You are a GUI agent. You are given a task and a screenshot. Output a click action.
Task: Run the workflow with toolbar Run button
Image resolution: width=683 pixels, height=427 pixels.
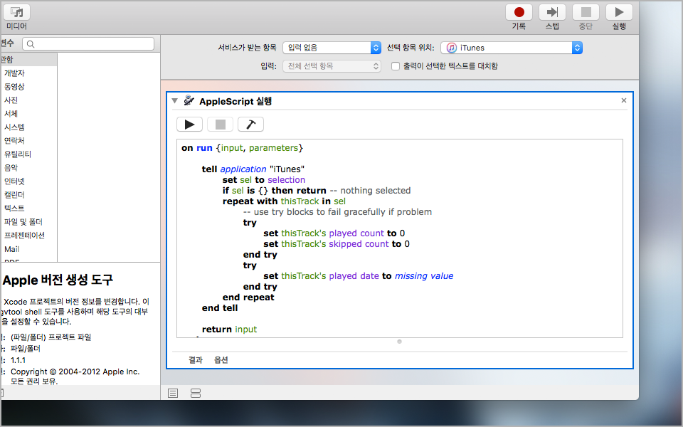click(619, 12)
